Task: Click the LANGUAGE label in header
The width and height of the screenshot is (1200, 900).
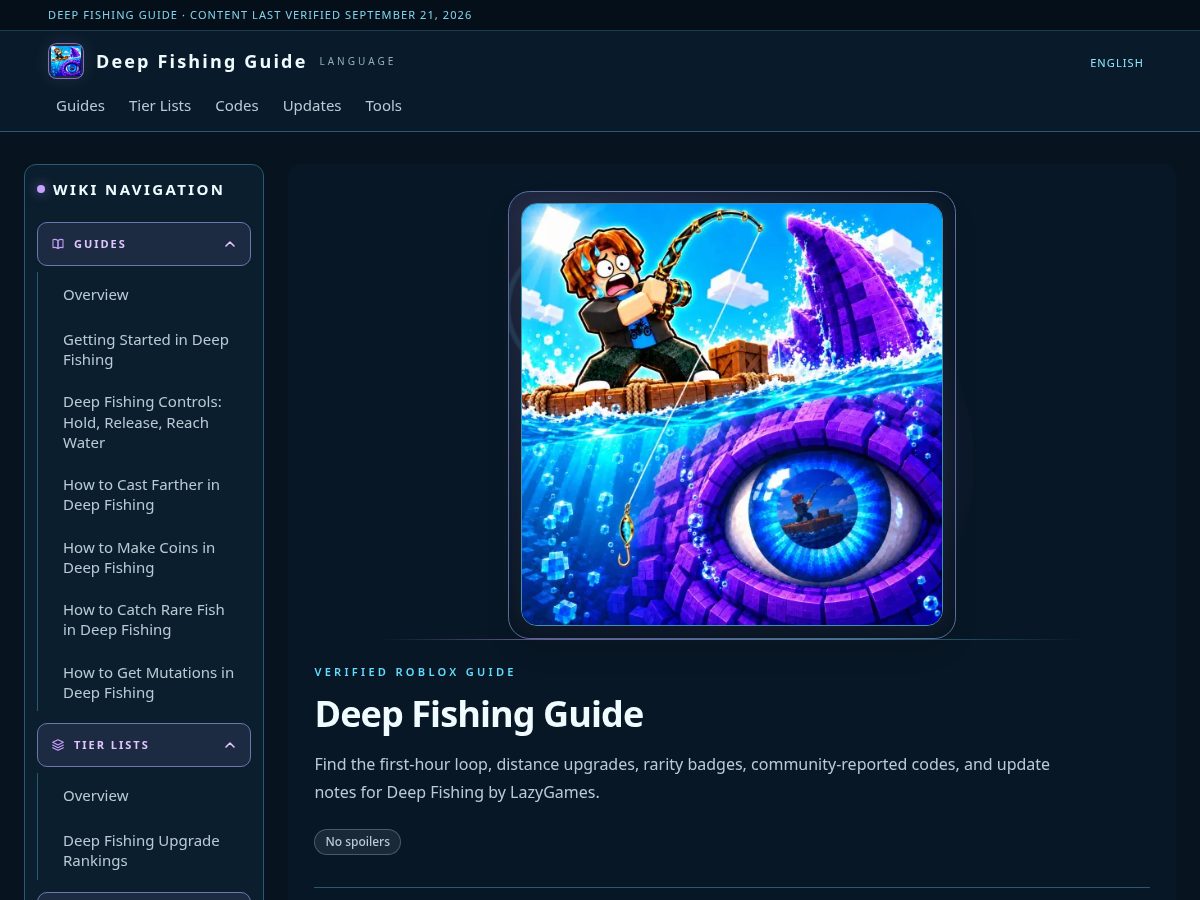Action: click(x=357, y=62)
